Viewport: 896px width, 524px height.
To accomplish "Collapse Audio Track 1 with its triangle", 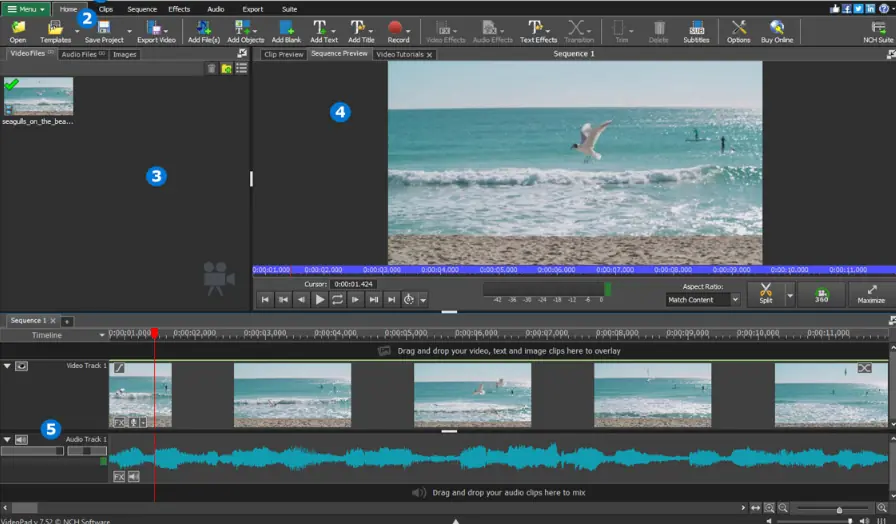I will point(7,439).
